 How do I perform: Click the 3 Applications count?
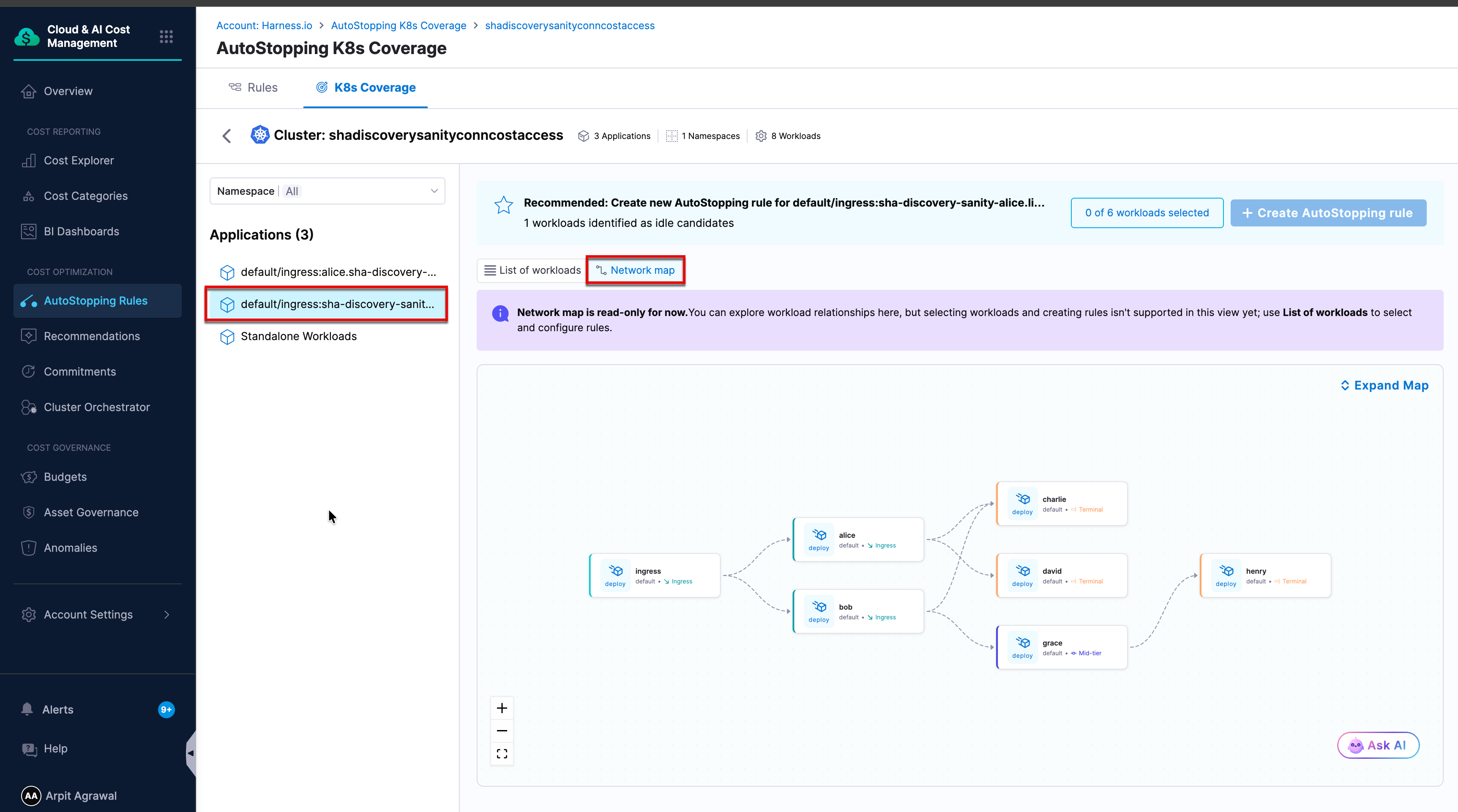pos(622,136)
